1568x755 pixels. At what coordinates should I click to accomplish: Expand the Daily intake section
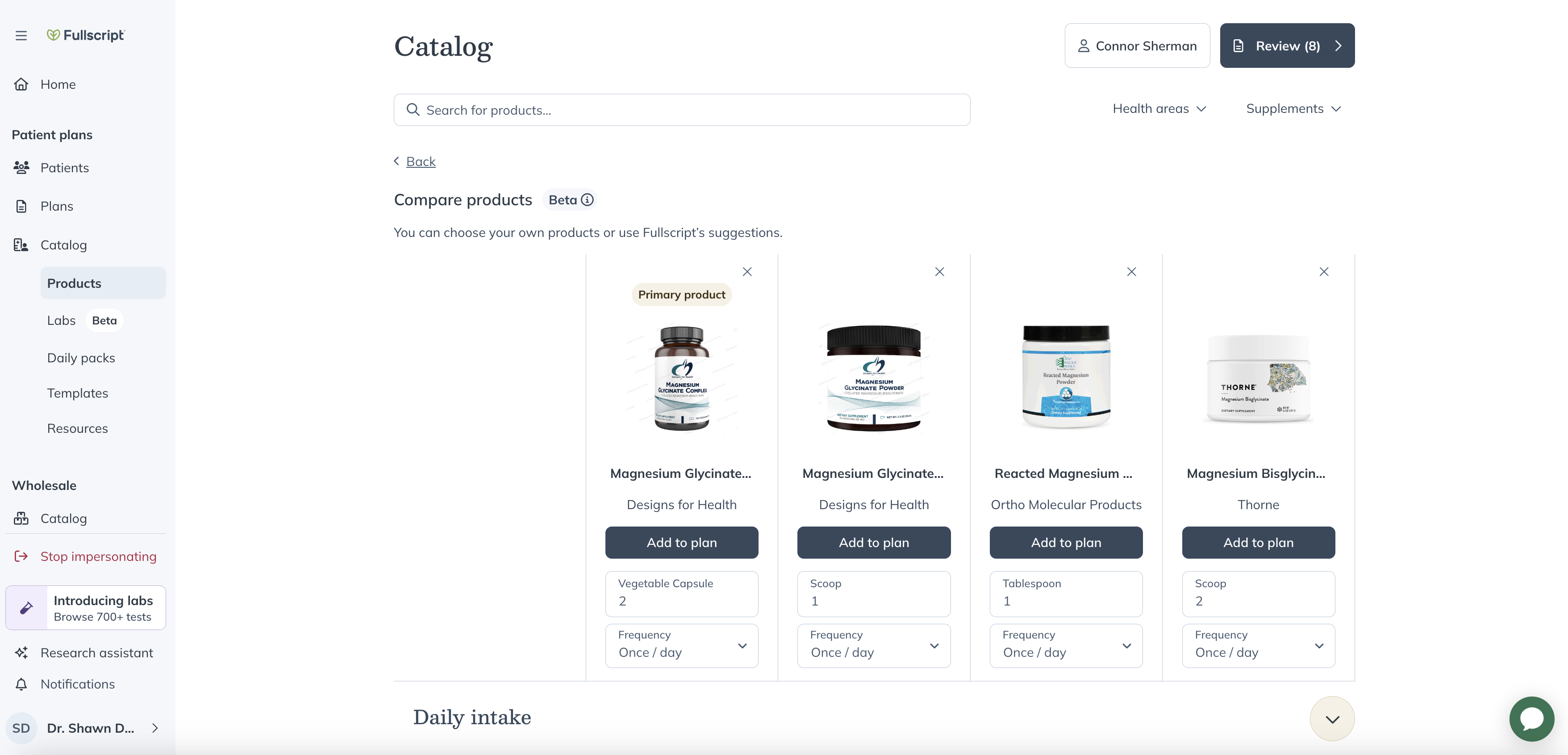(x=1332, y=718)
